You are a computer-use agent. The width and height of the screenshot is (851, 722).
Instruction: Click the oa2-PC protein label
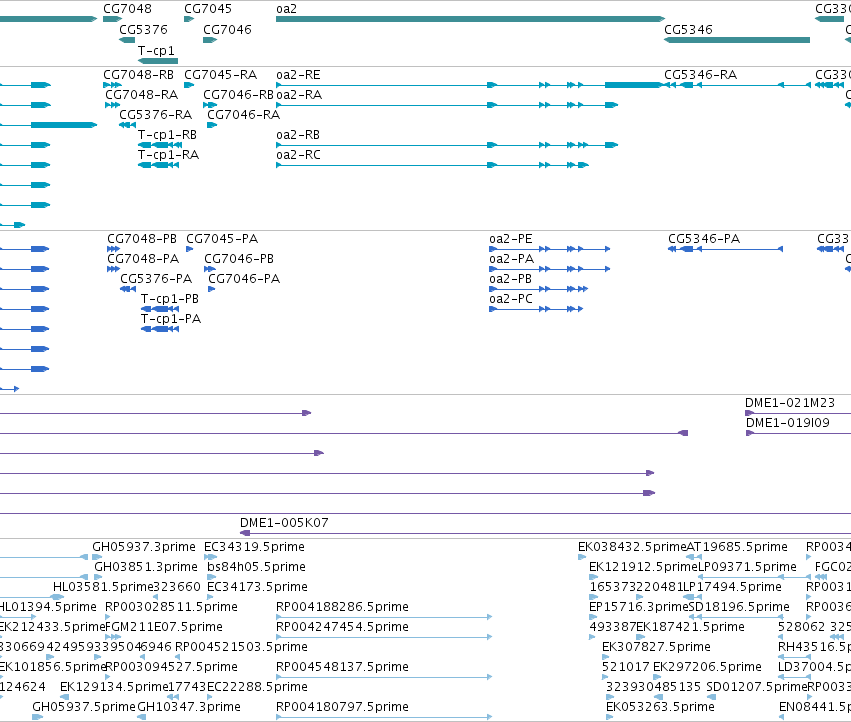point(511,299)
